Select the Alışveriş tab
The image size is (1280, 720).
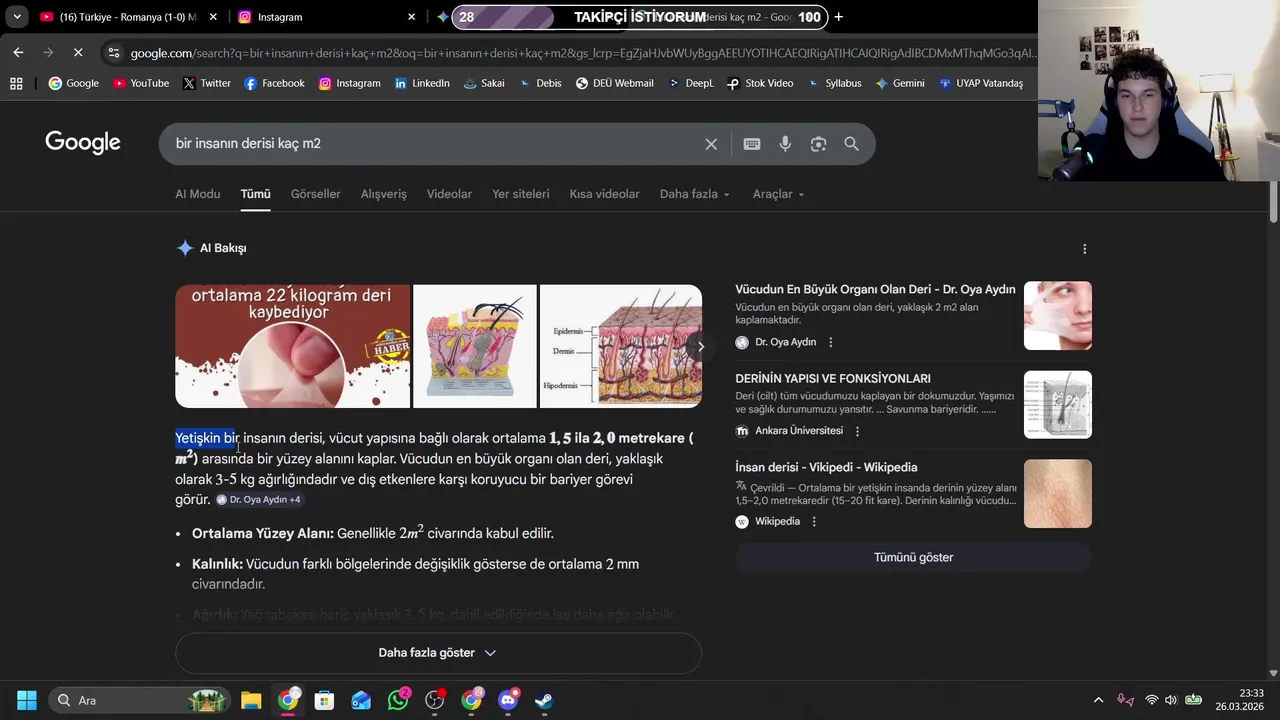click(x=384, y=194)
